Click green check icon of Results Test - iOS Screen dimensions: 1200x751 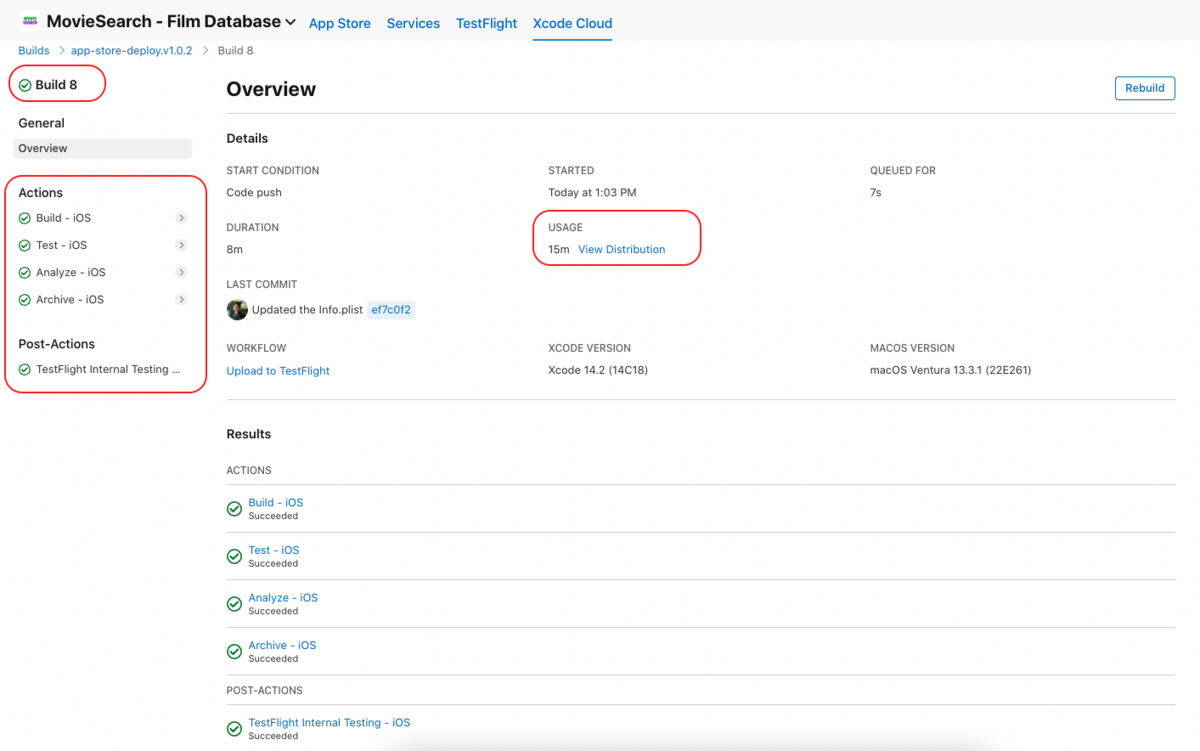234,556
